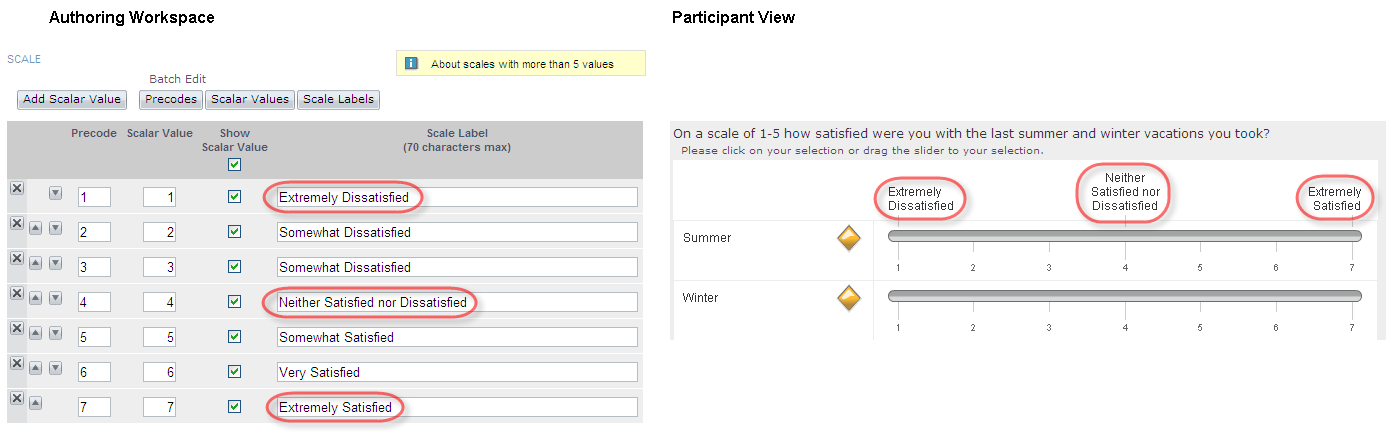Open Batch Edit Scale Labels
Viewport: 1391px width, 433px height.
click(x=338, y=99)
